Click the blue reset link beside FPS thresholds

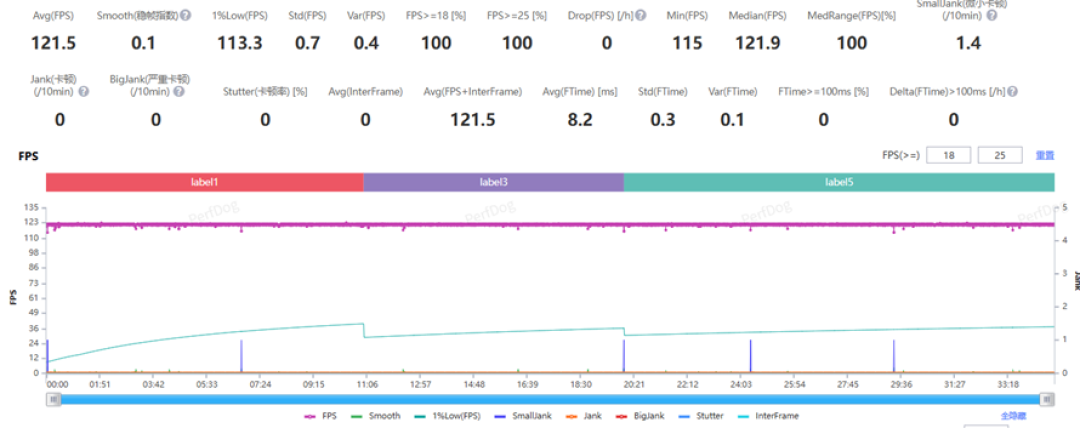coord(1044,155)
